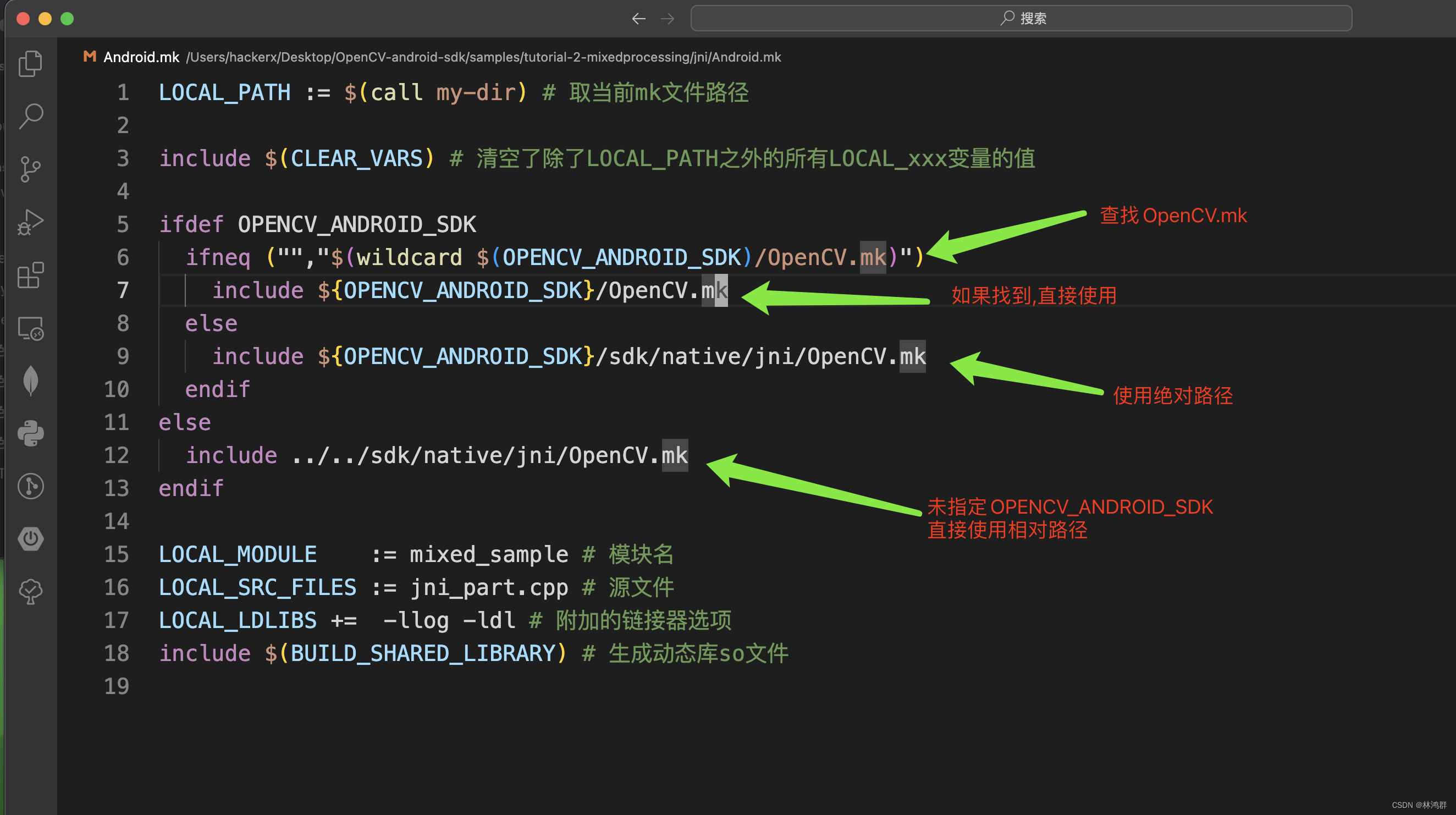Screen dimensions: 1456x815
Task: Click the top search input field
Action: [x=1021, y=19]
